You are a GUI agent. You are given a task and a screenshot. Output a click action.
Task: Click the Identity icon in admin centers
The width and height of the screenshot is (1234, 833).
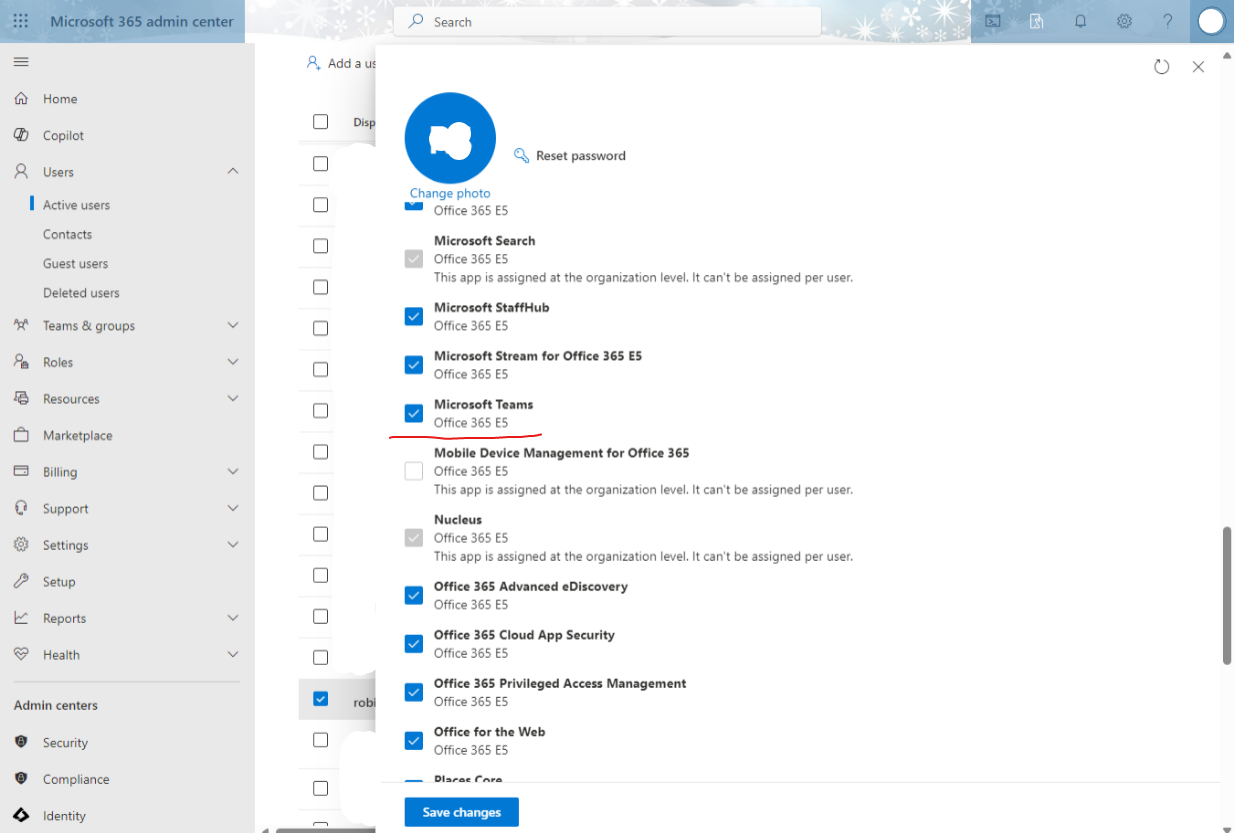click(x=21, y=816)
